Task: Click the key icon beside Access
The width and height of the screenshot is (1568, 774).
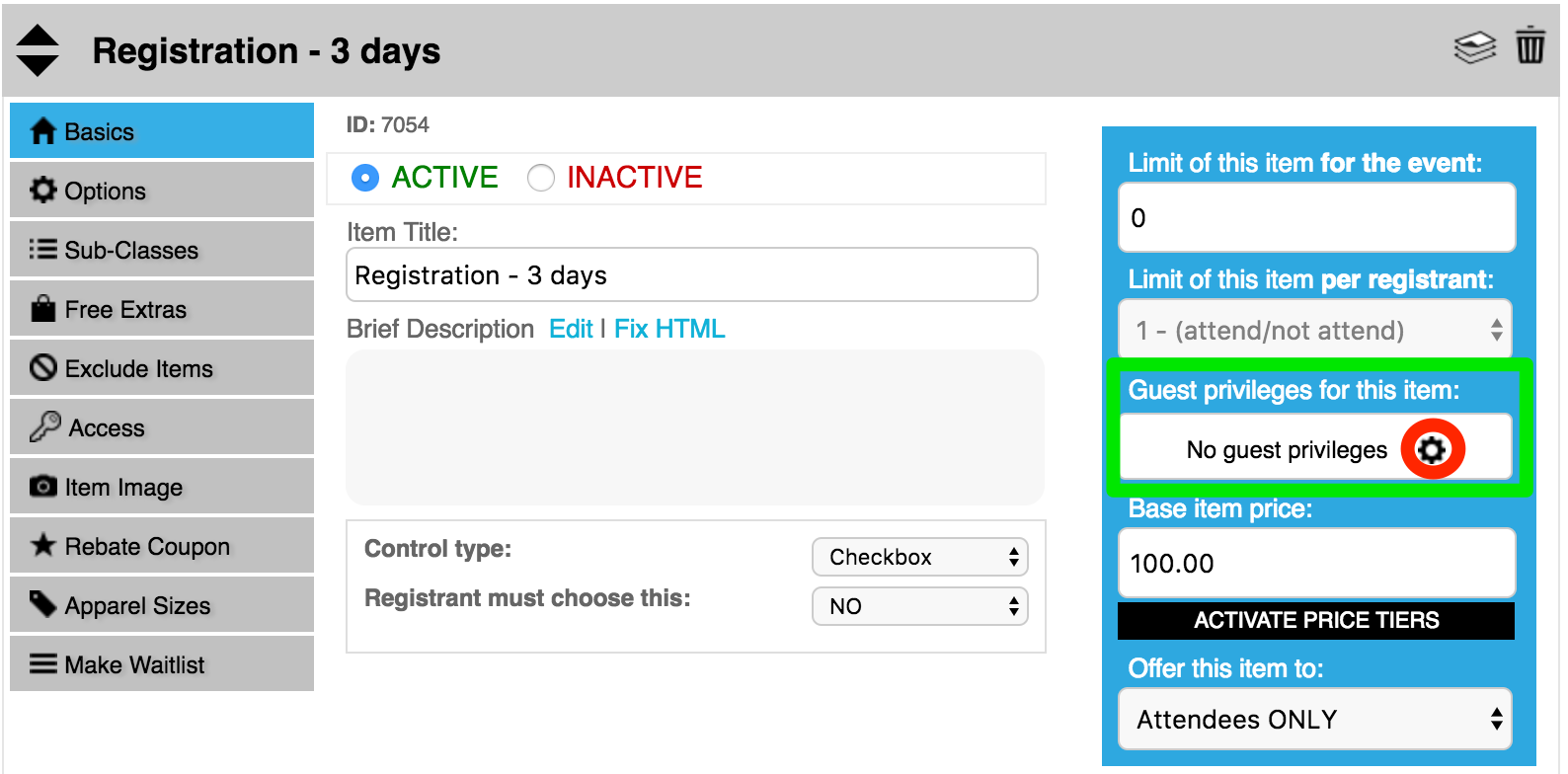Action: 44,426
